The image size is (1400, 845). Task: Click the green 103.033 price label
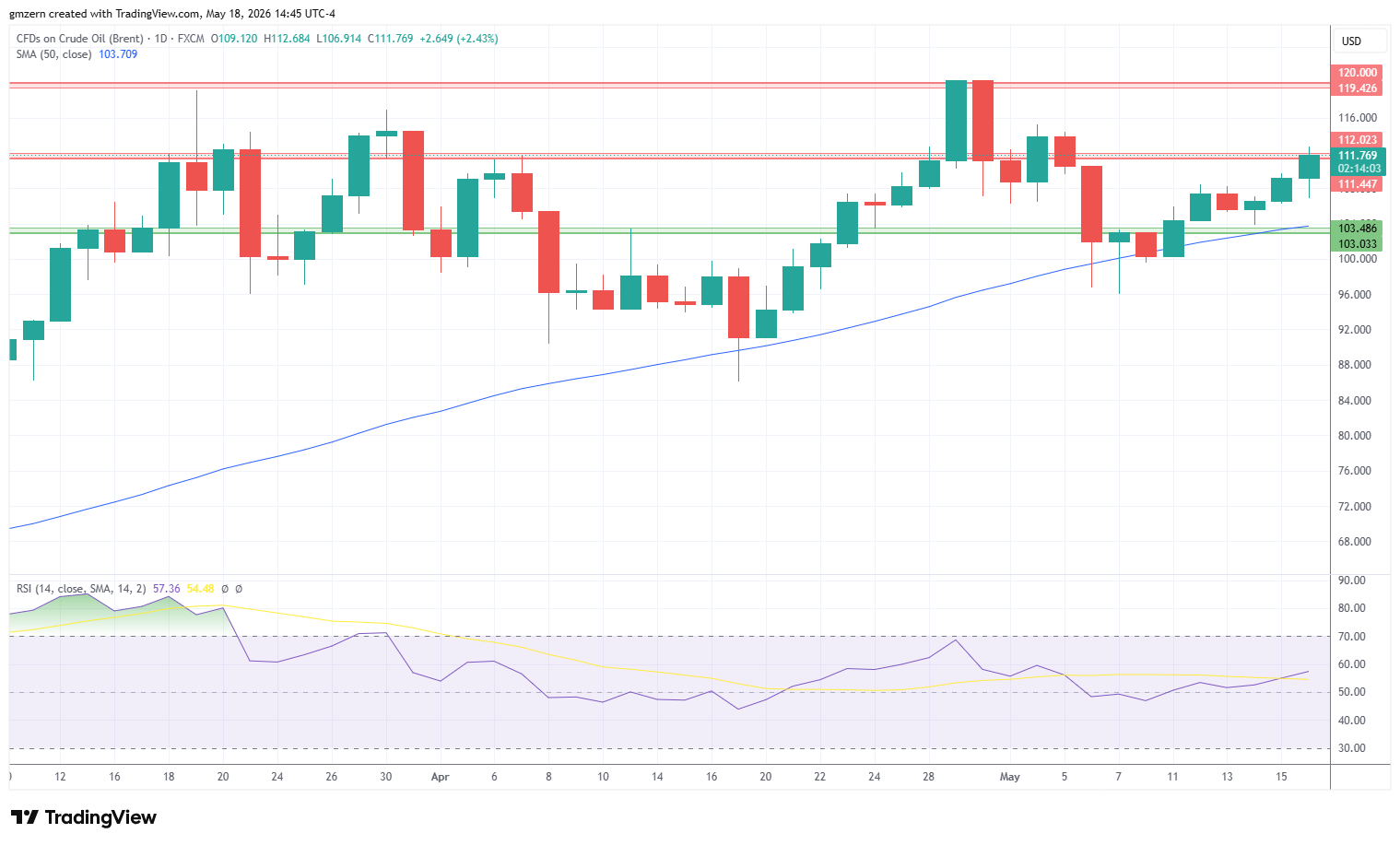[1358, 244]
